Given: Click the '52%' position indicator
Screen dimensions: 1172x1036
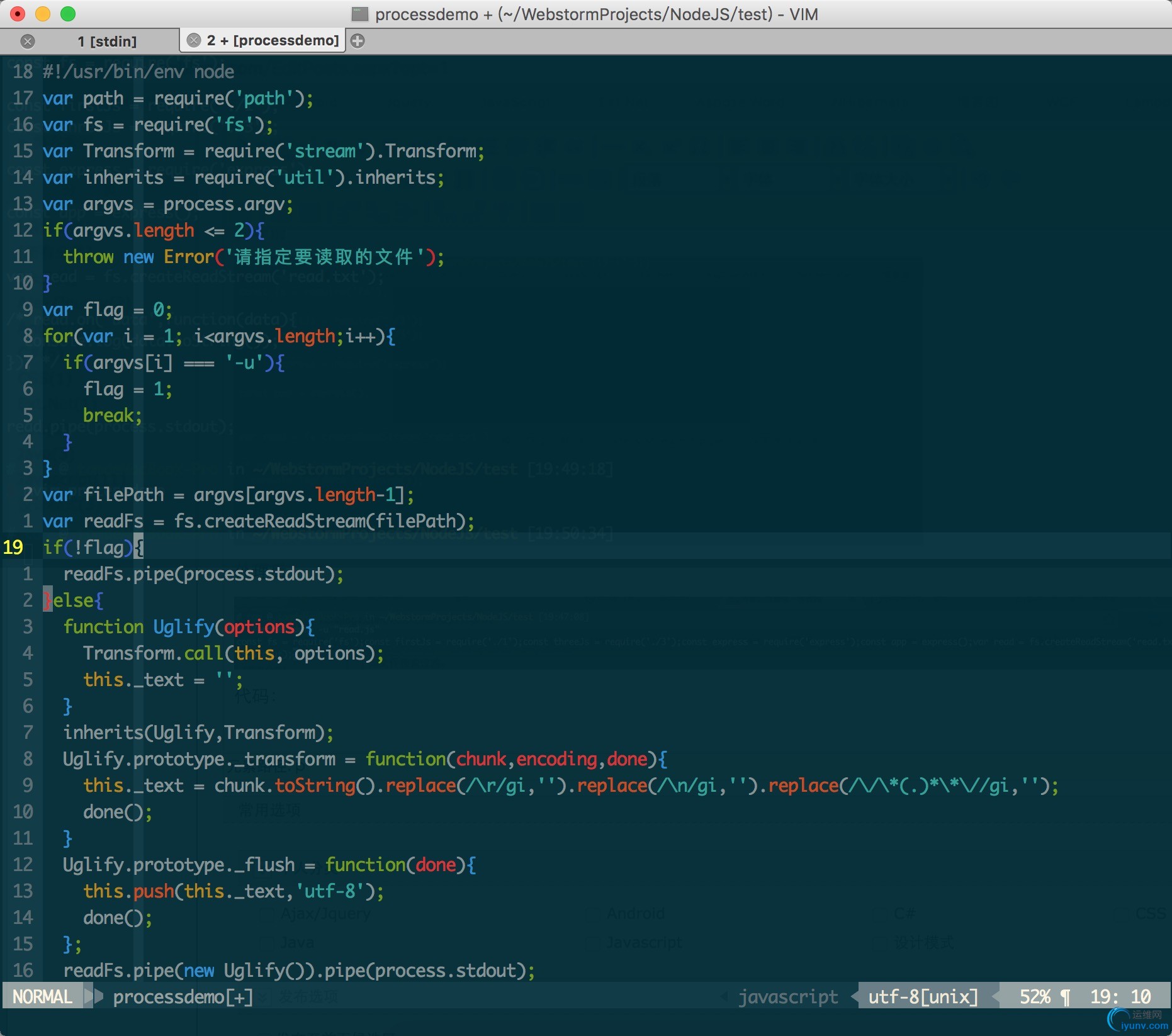Looking at the screenshot, I should [x=1035, y=997].
